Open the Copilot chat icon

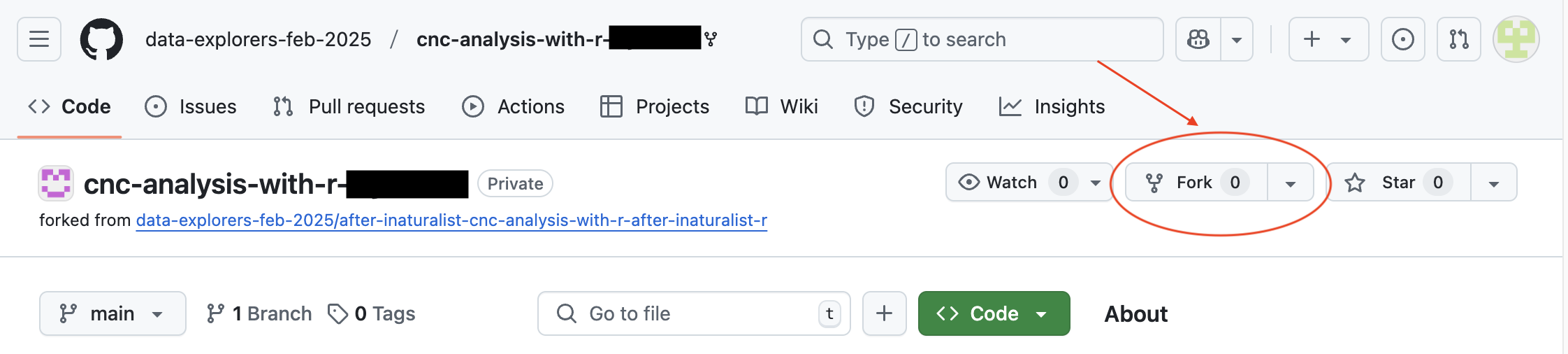pos(1198,39)
